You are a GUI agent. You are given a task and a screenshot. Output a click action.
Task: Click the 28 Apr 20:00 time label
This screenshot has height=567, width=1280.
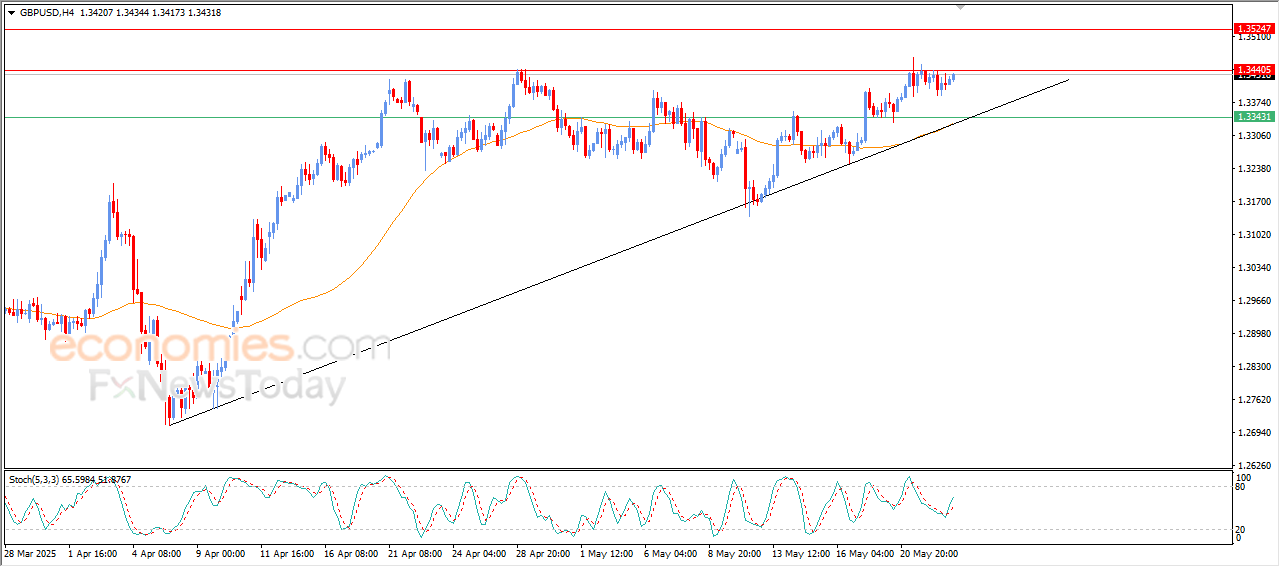pyautogui.click(x=542, y=552)
